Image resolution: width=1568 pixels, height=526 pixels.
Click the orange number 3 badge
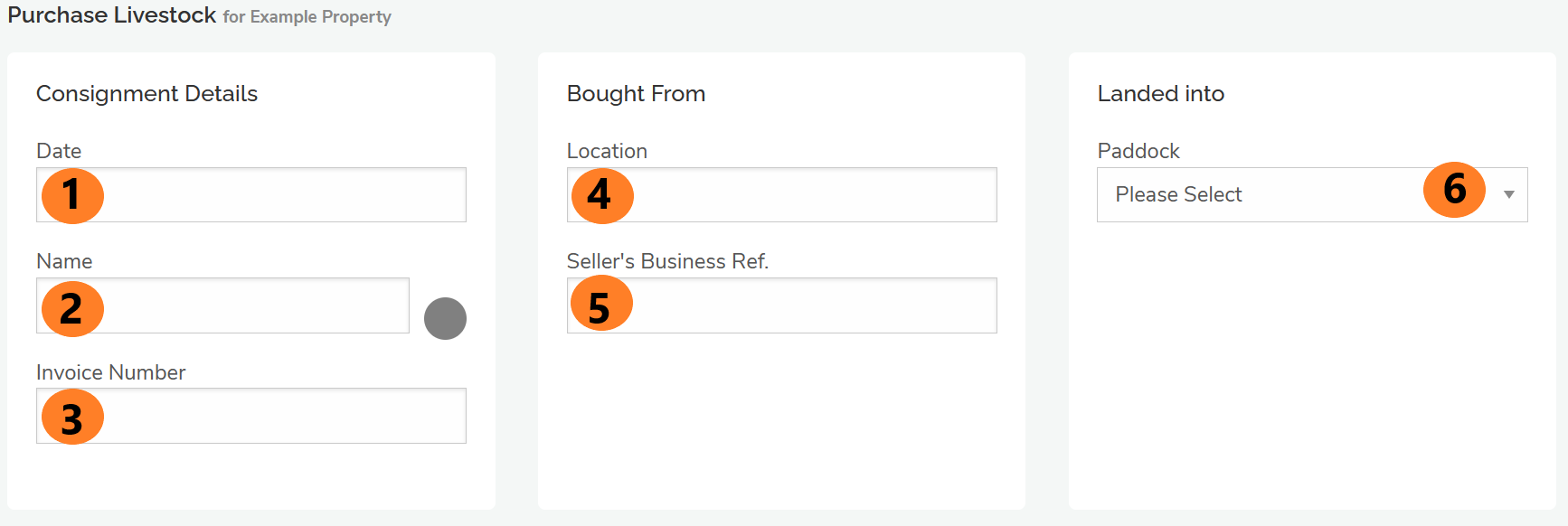coord(72,418)
